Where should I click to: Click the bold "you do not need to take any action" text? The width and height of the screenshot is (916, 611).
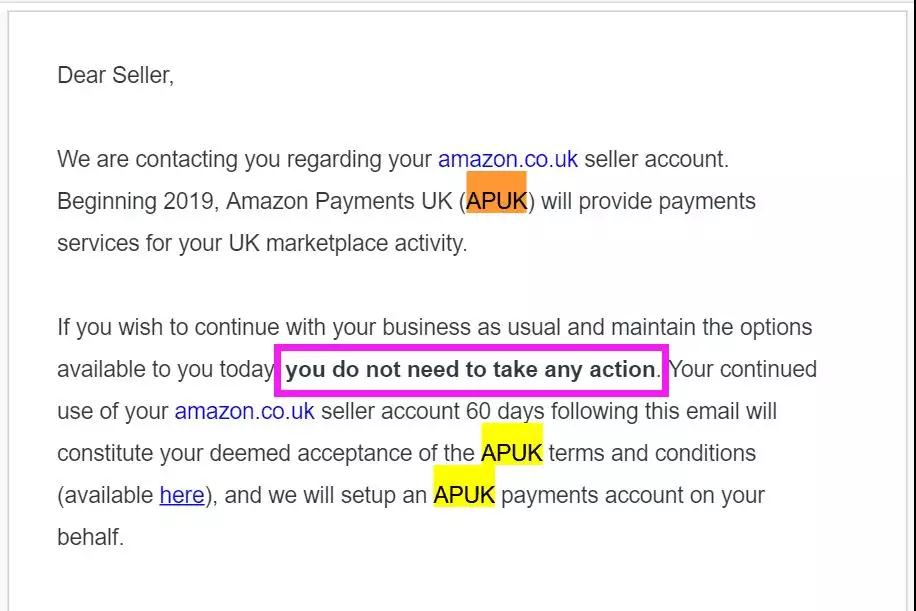[470, 370]
